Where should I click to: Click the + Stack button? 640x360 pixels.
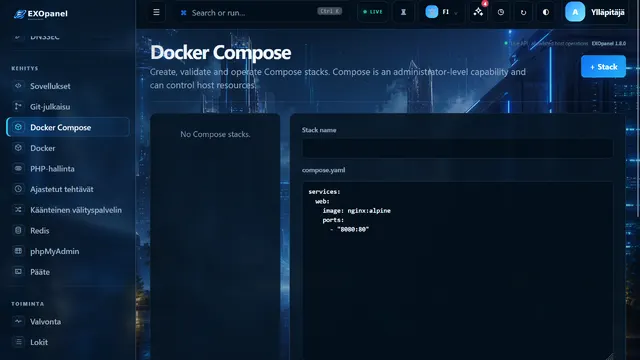coord(603,67)
